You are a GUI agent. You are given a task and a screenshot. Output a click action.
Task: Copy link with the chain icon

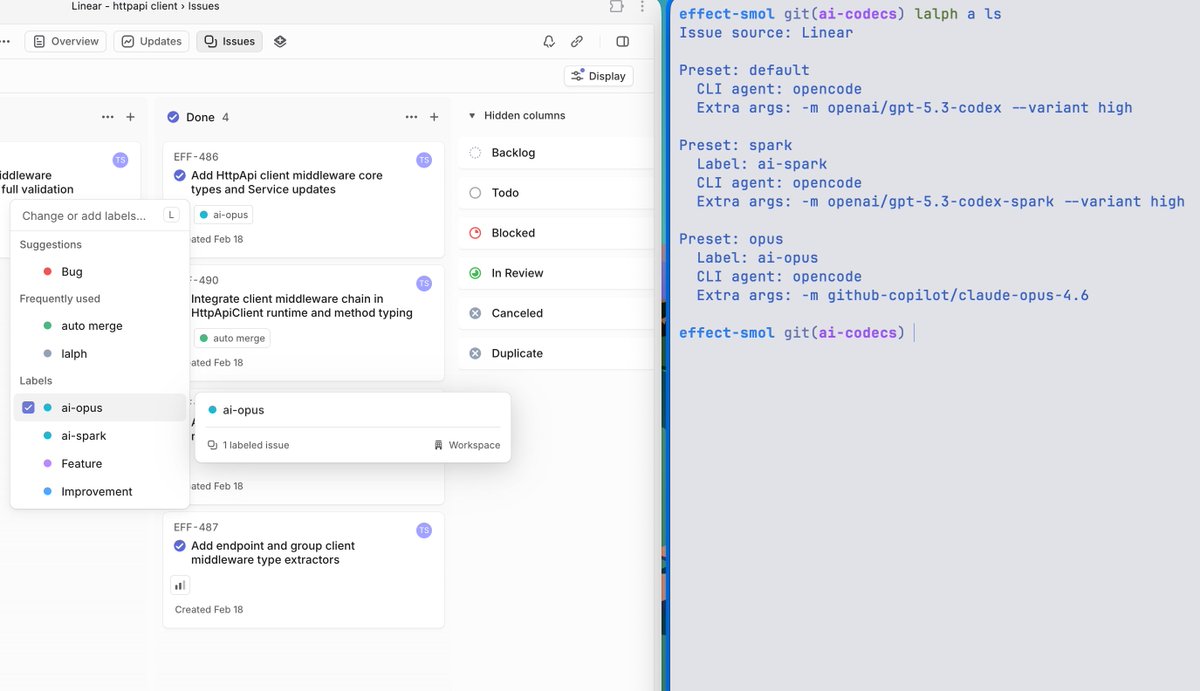577,41
